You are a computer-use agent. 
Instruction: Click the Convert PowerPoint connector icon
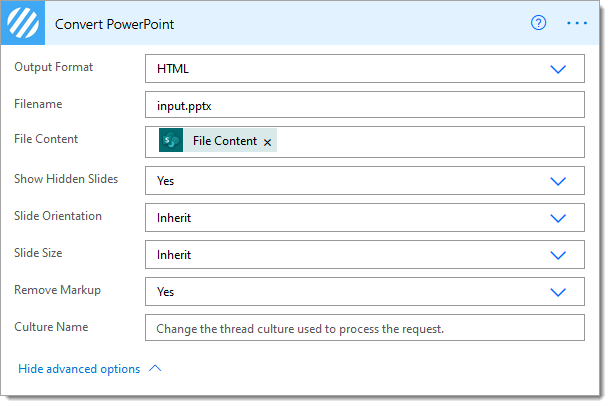[x=23, y=23]
